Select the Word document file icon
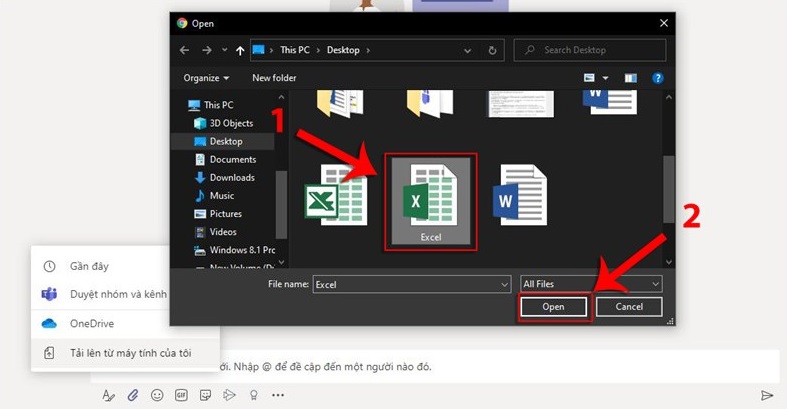This screenshot has width=787, height=409. coord(520,195)
